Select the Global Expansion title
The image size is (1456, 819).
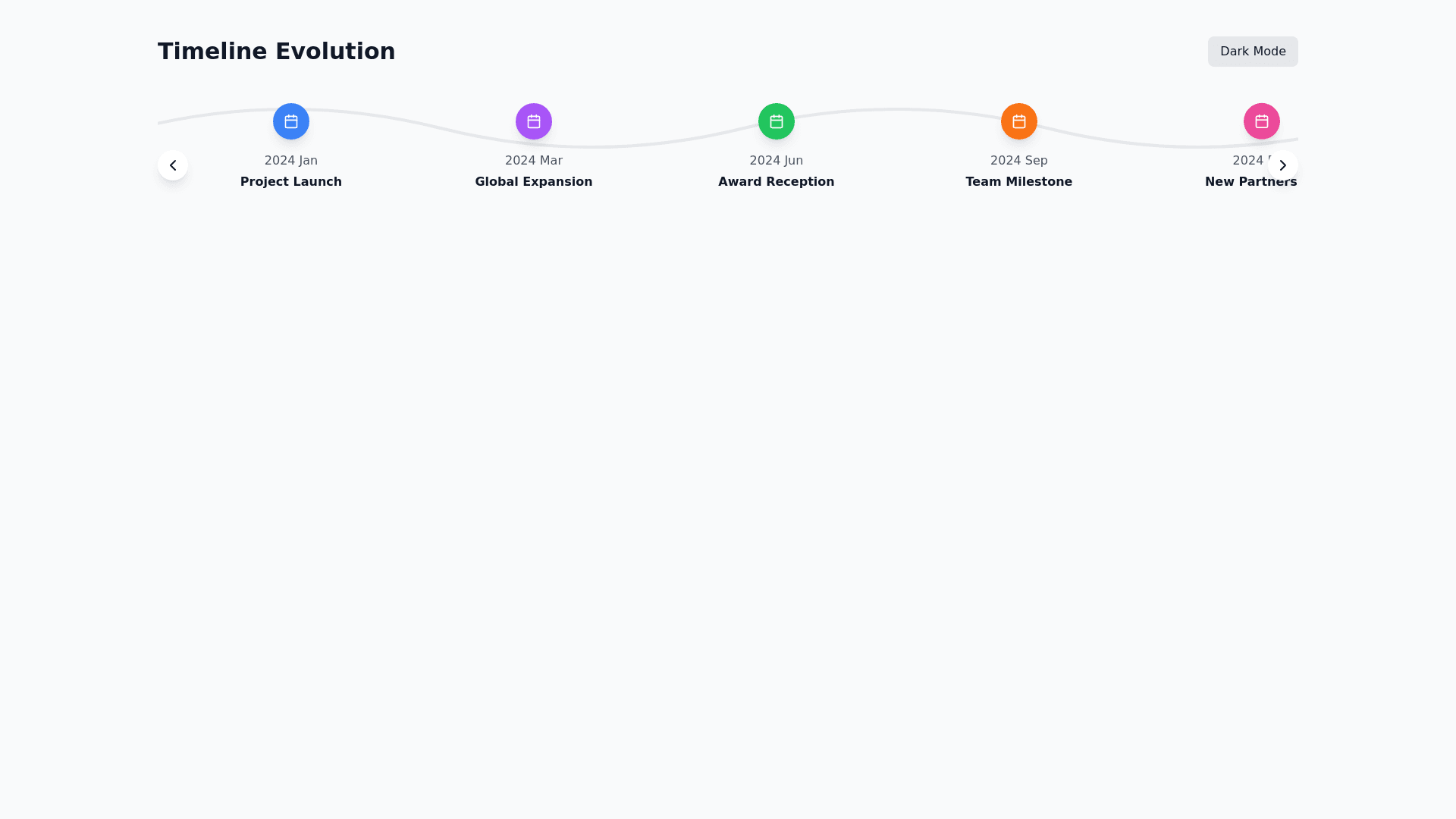(x=534, y=182)
